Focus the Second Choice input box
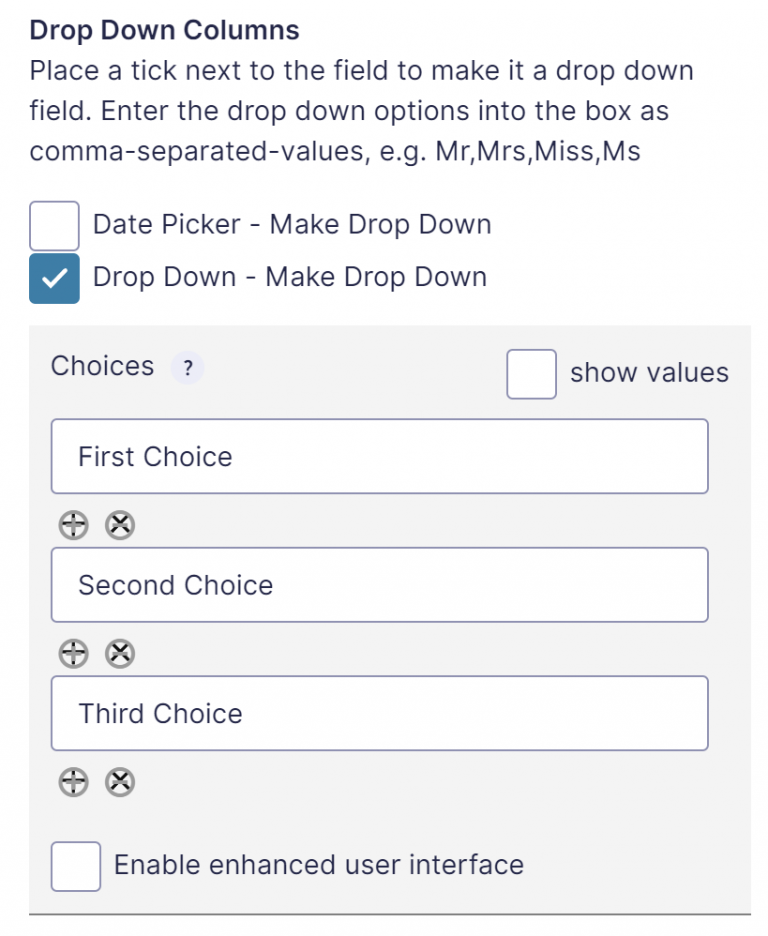Image resolution: width=768 pixels, height=936 pixels. [x=380, y=585]
